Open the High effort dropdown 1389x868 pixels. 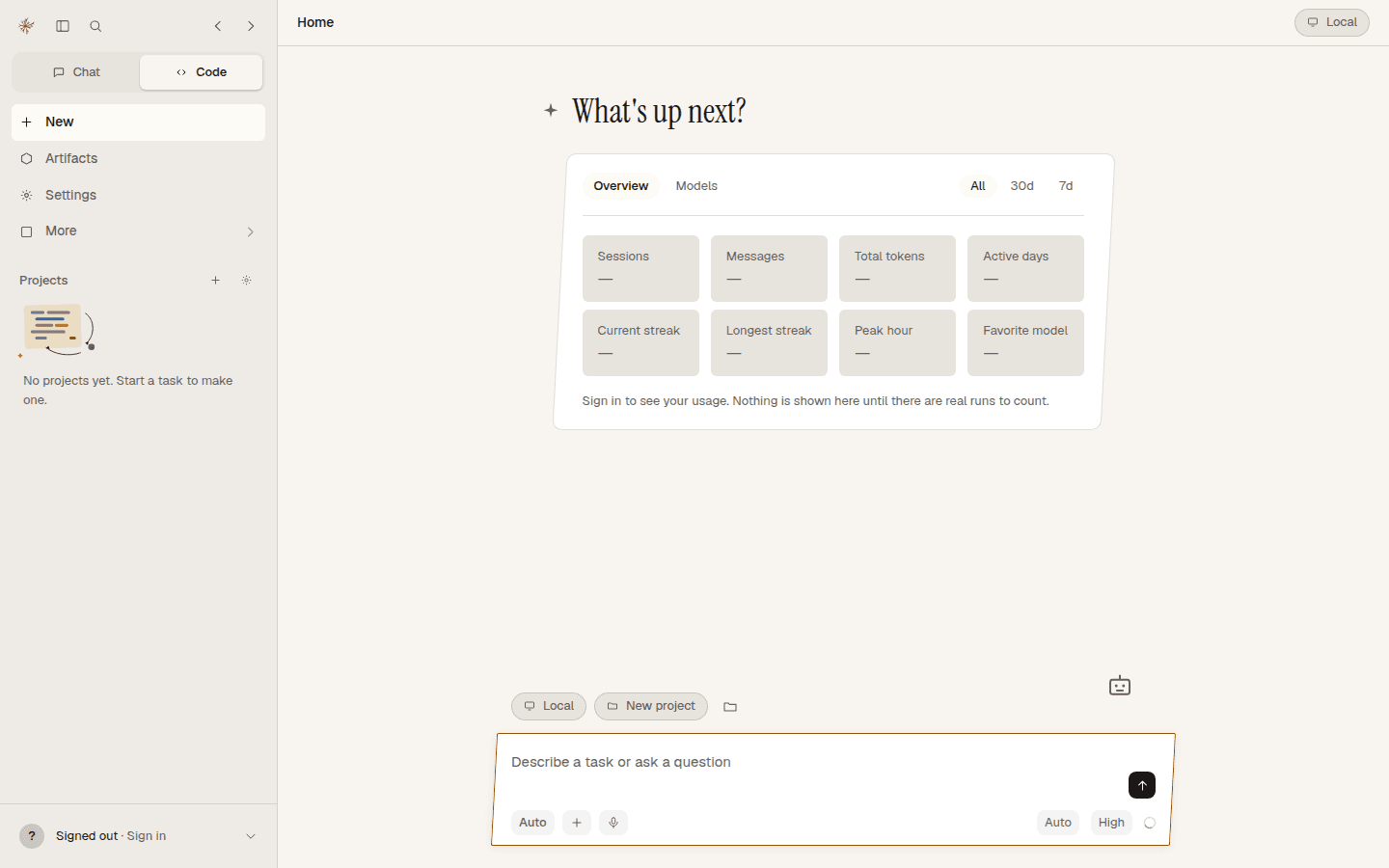pyautogui.click(x=1111, y=823)
